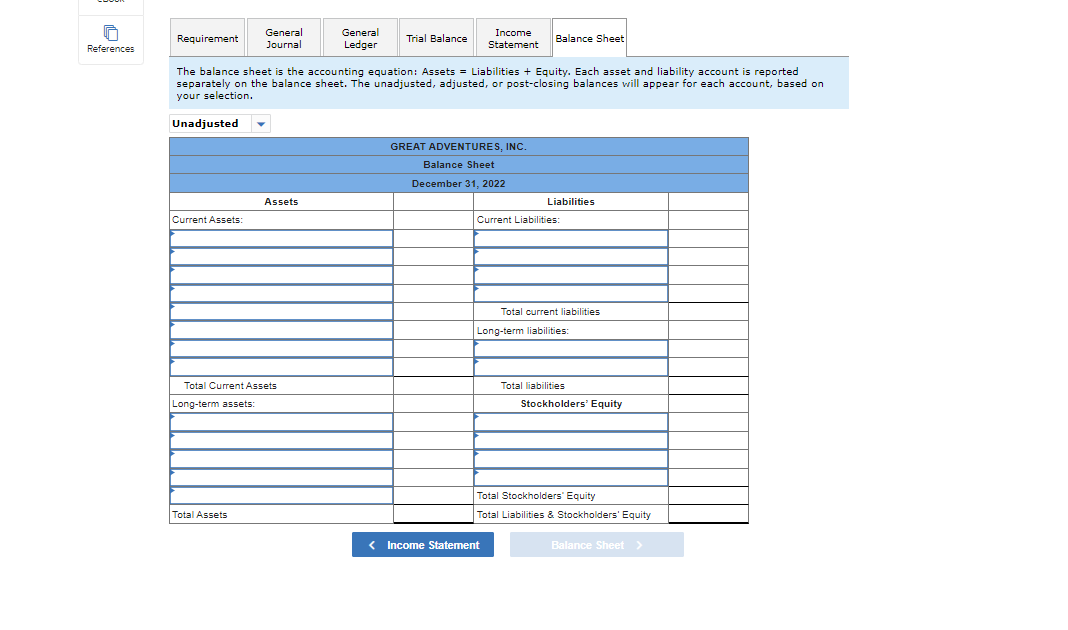
Task: Click the disabled Balance Sheet next button
Action: [x=597, y=545]
